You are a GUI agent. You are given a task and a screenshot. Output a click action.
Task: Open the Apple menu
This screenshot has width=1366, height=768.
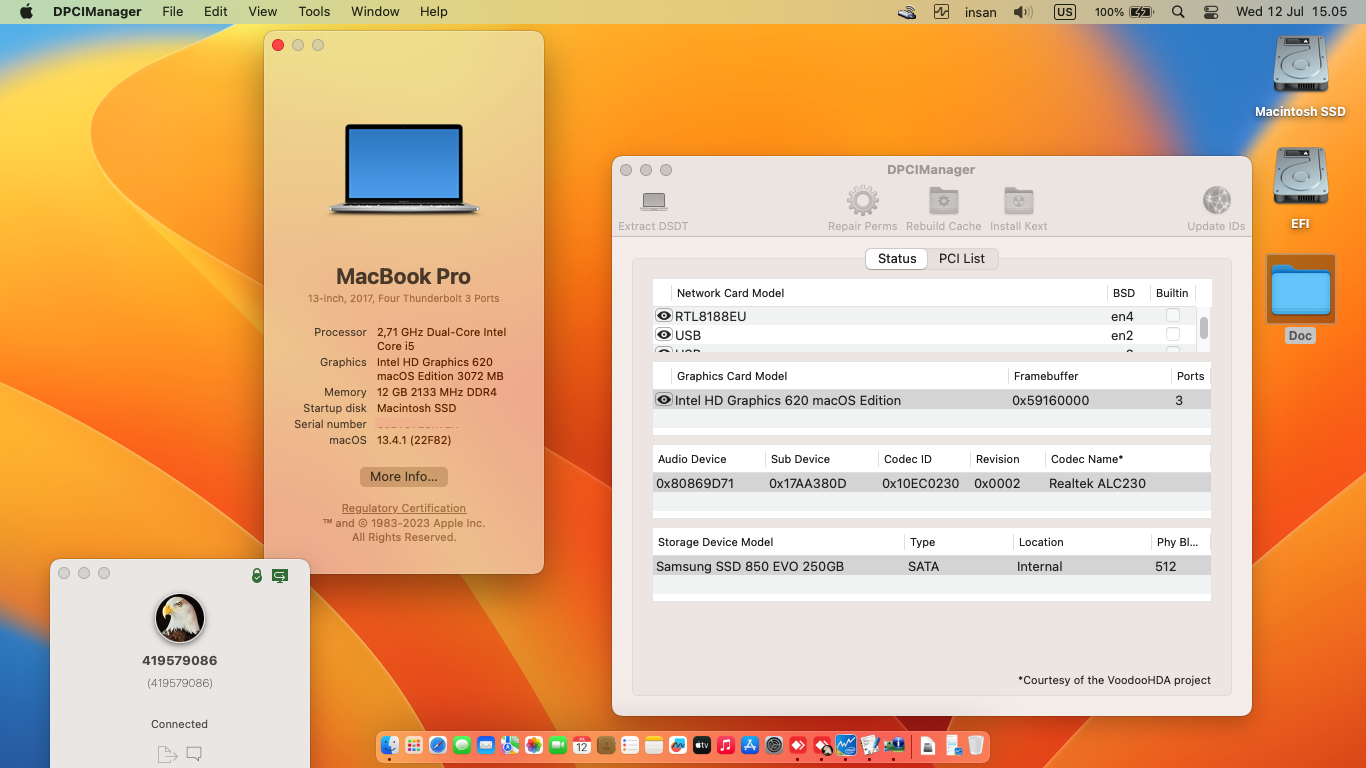coord(26,12)
